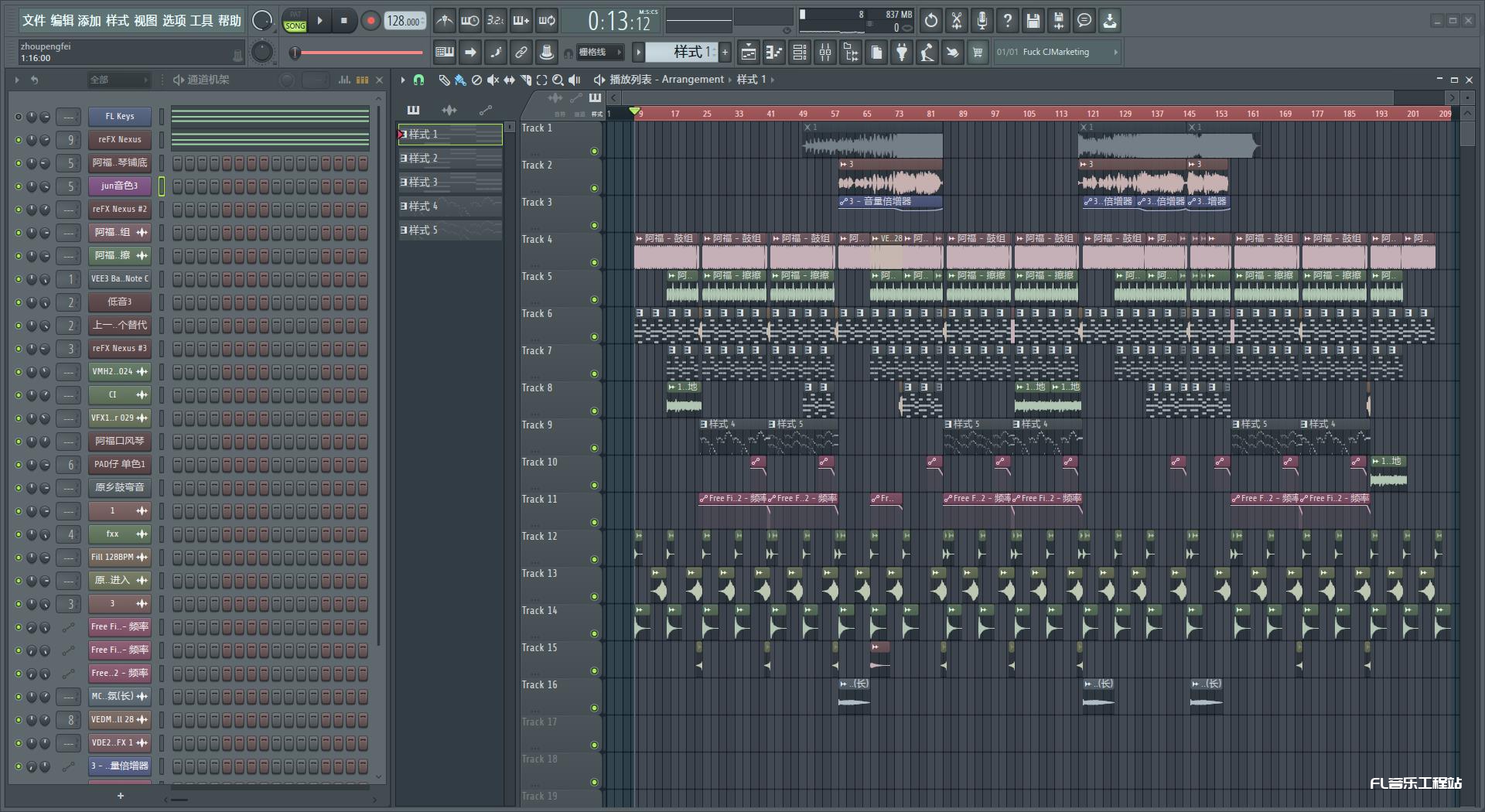
Task: Click the save project floppy icon
Action: [x=1033, y=21]
